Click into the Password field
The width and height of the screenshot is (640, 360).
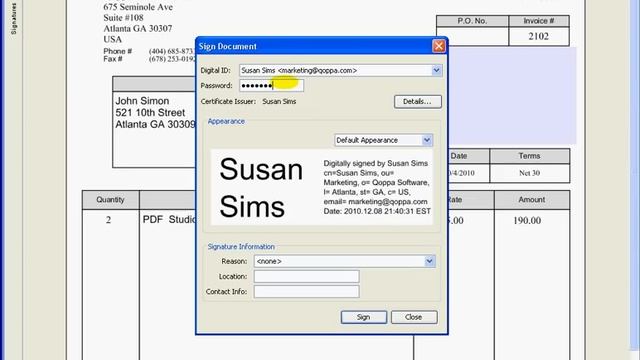[x=271, y=85]
